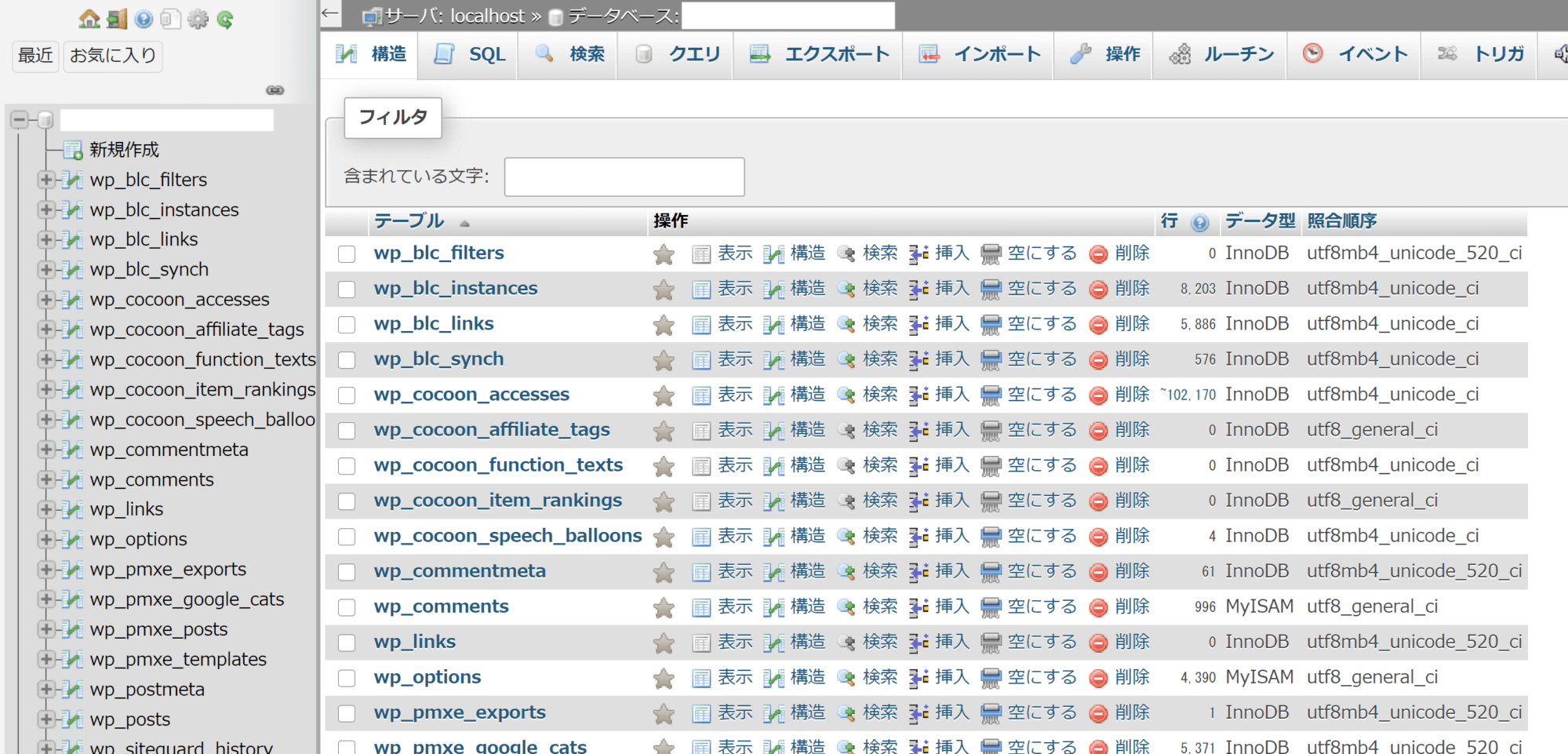Click 構造 structure icon for wp_blc_links
Viewport: 1568px width, 754px height.
[773, 325]
